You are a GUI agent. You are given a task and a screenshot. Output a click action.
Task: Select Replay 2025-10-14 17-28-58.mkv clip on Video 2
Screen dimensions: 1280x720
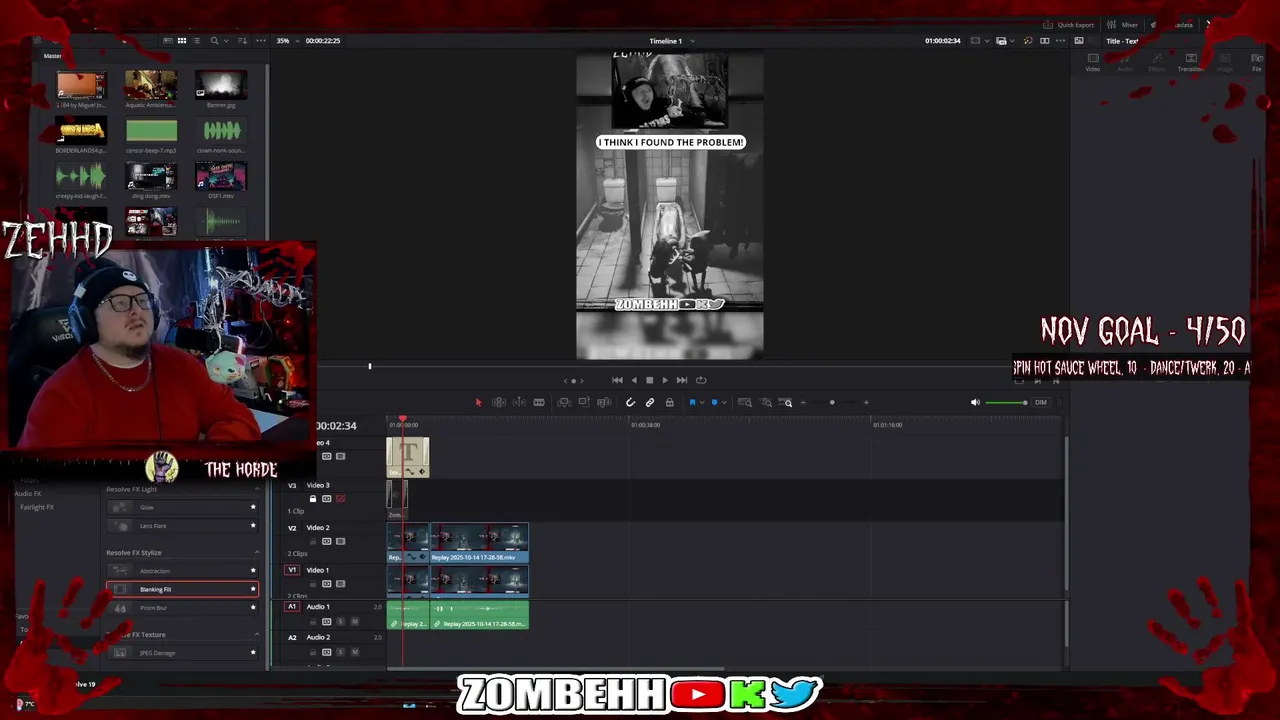point(479,543)
